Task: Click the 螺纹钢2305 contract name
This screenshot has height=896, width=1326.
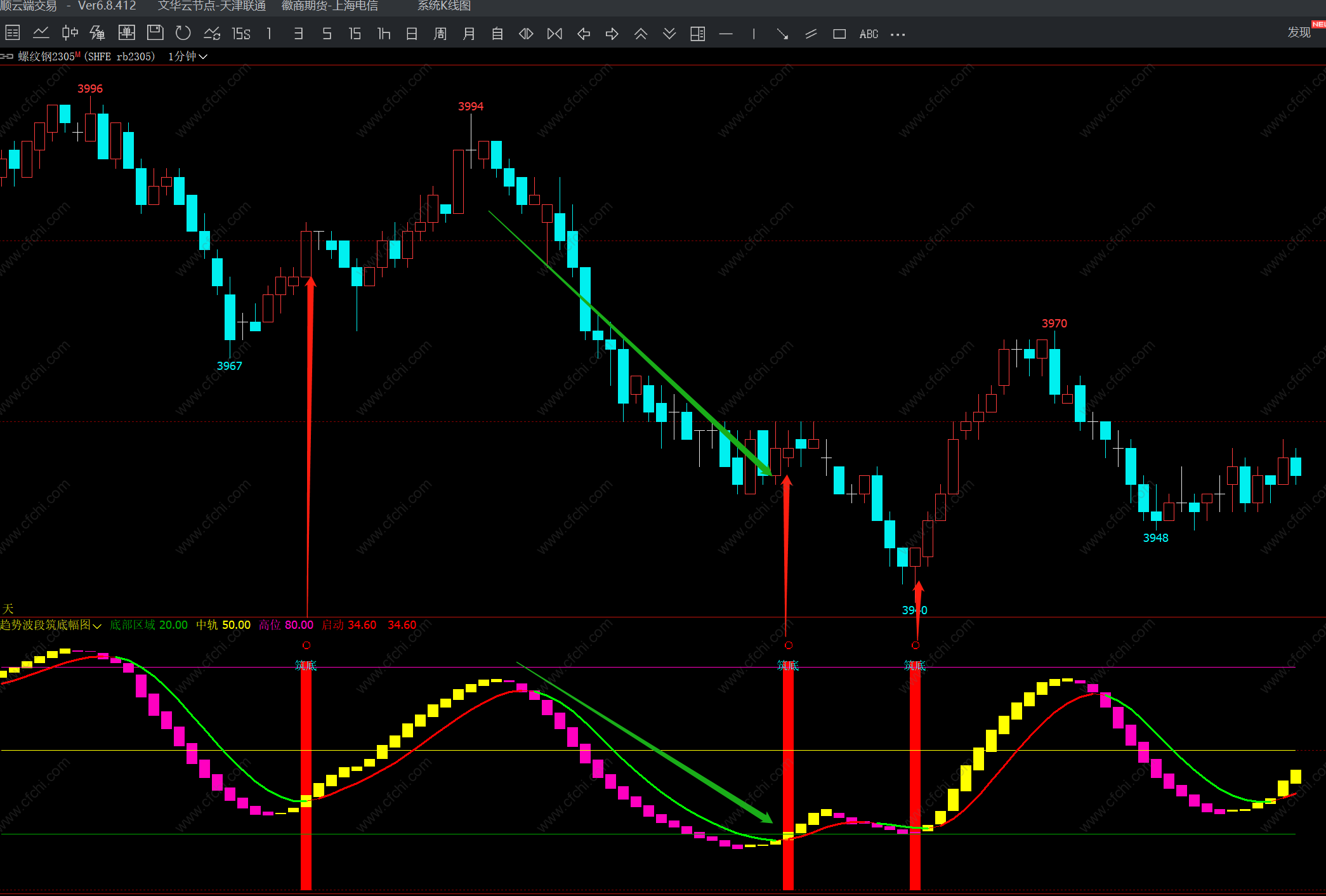Action: click(x=46, y=56)
